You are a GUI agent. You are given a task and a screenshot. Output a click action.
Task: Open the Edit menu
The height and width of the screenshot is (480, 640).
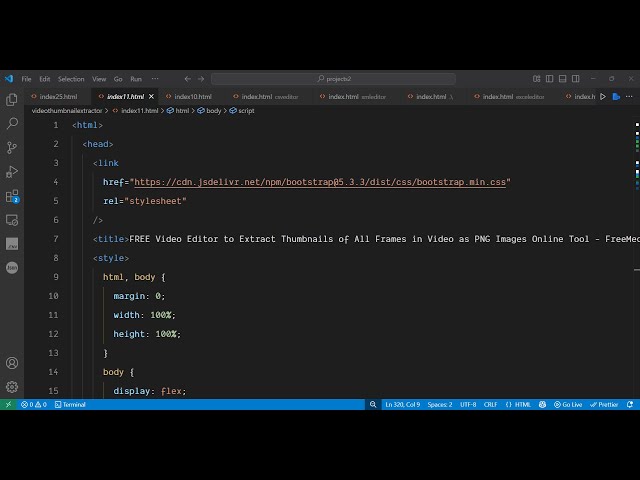[x=44, y=79]
